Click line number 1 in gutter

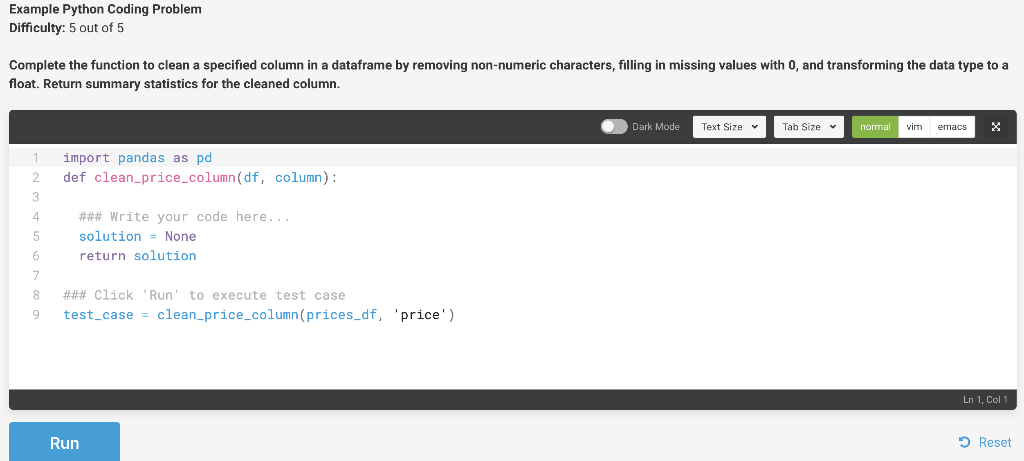pyautogui.click(x=35, y=158)
